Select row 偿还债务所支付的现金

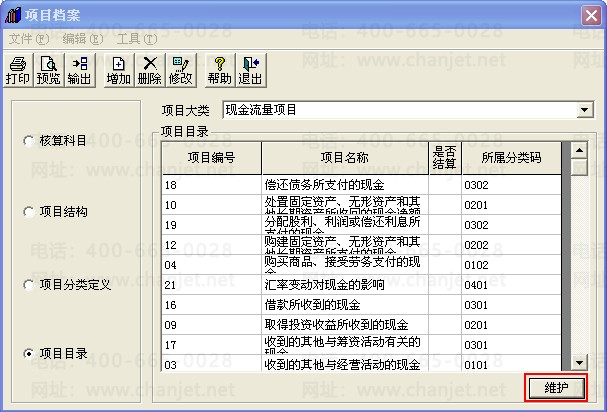[x=362, y=185]
